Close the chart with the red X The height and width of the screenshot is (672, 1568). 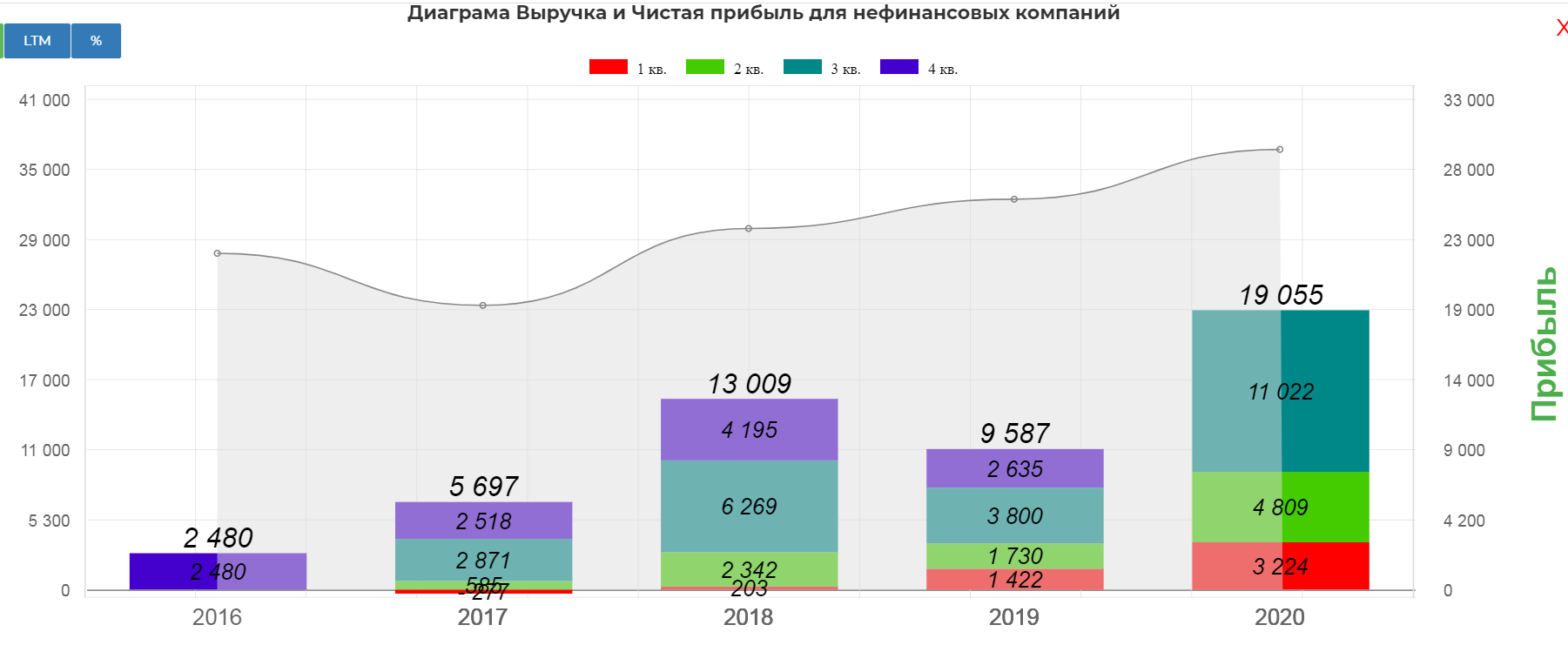pyautogui.click(x=1561, y=28)
